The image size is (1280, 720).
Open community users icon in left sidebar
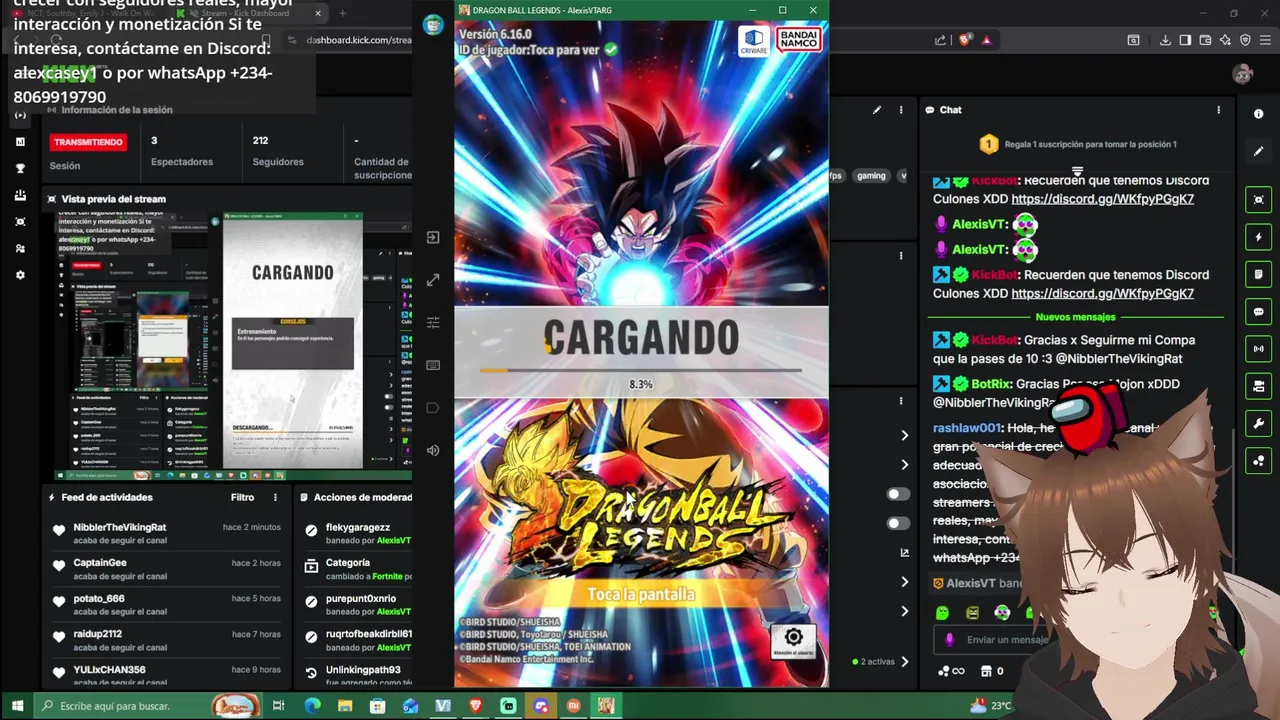tap(20, 248)
